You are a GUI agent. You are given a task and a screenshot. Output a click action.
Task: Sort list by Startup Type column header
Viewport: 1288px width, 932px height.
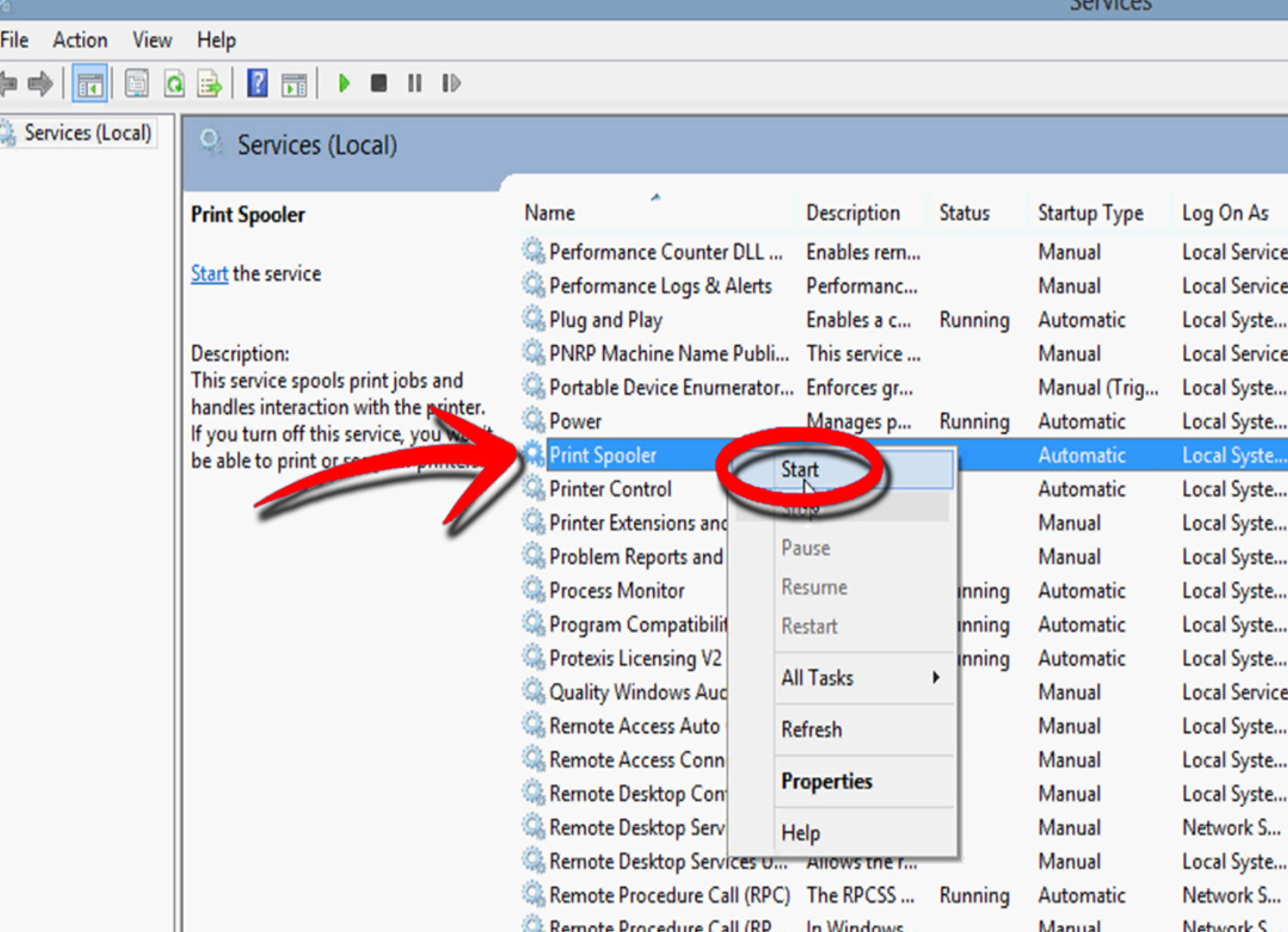tap(1090, 213)
